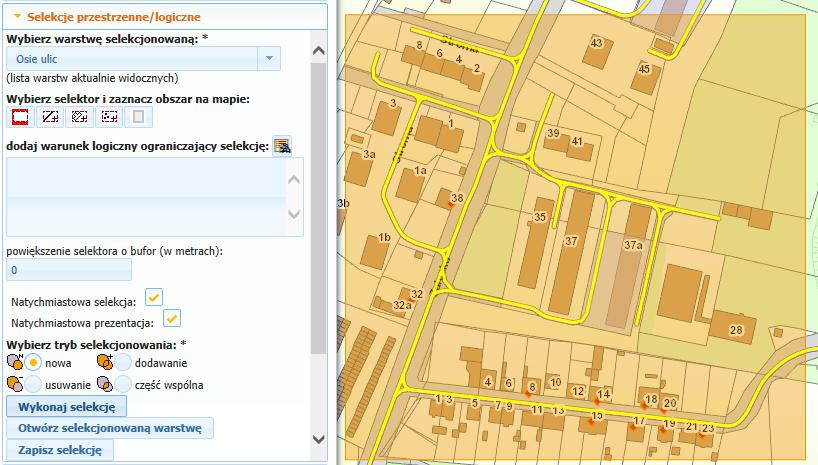Toggle the 'Natychmiastowa prezentacja' checkbox
Screen dimensions: 818x465
coord(172,318)
